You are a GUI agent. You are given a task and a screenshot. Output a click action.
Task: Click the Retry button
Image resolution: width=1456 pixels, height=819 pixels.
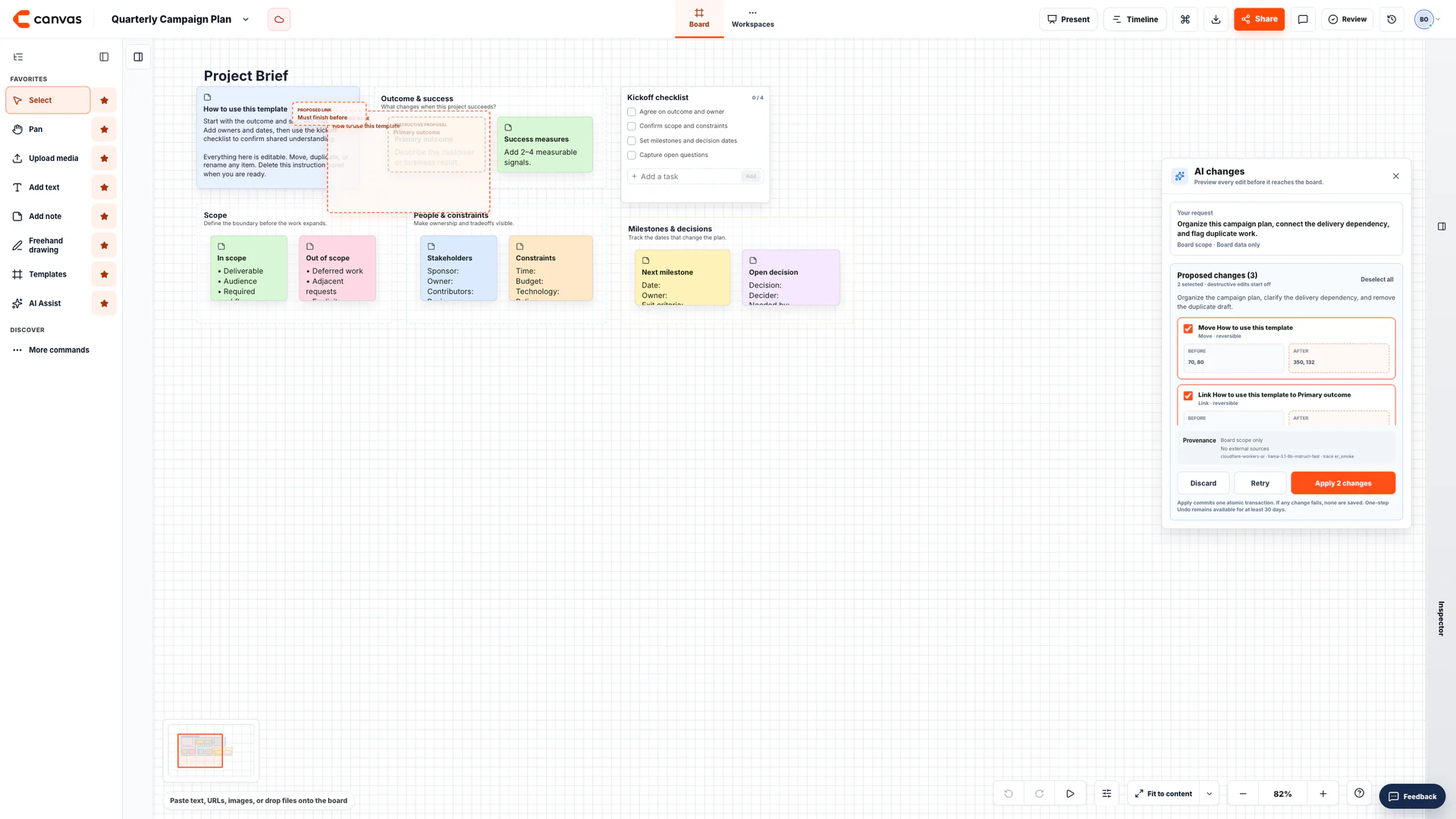pyautogui.click(x=1260, y=483)
